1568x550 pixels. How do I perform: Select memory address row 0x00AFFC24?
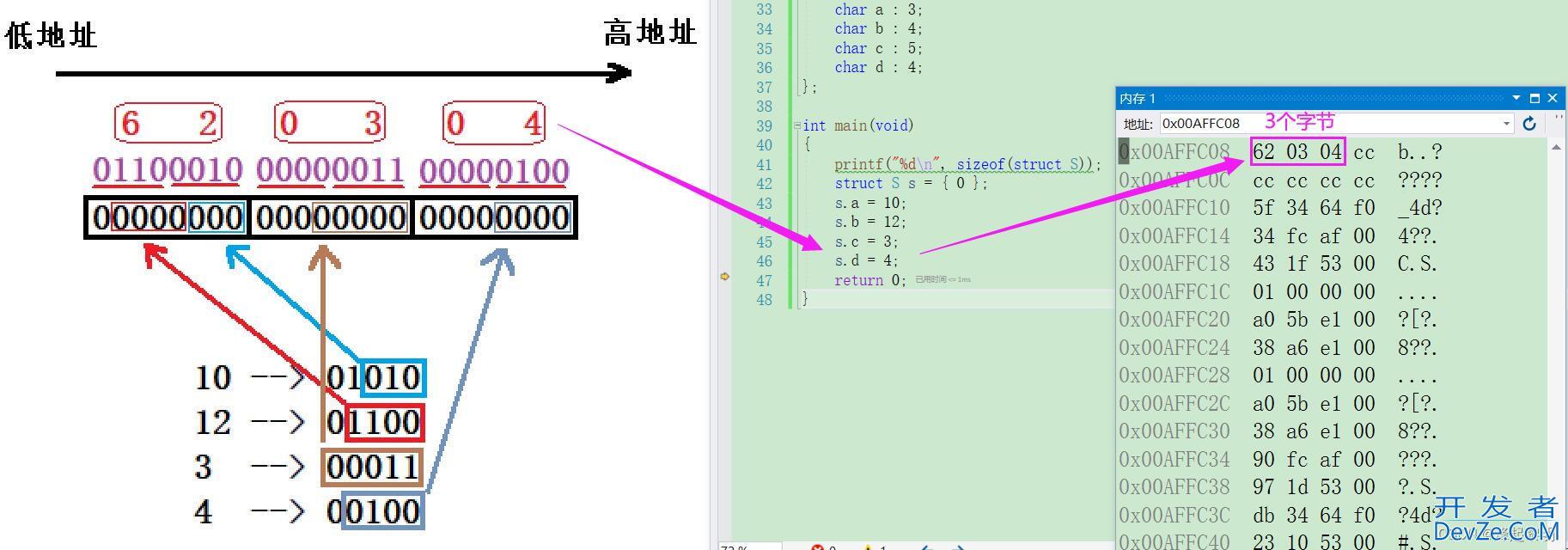coord(1174,347)
